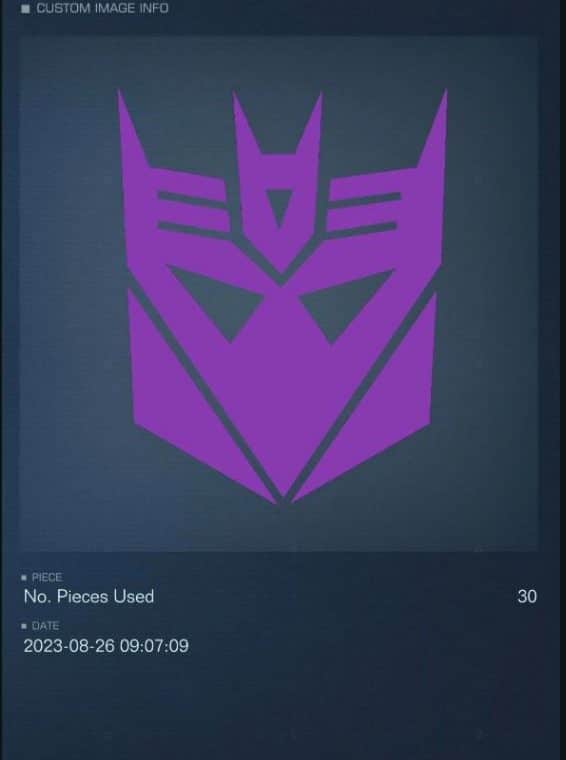Select the No. Pieces Used label
566x760 pixels.
[x=89, y=597]
